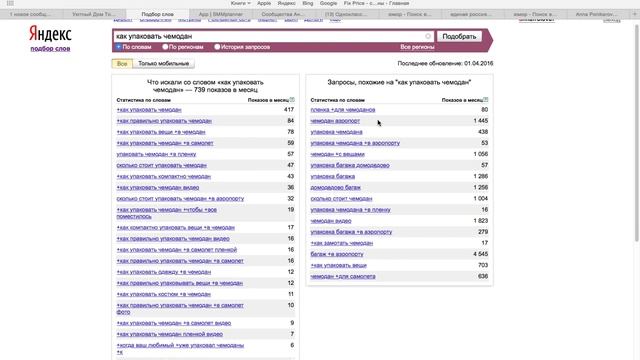Open 'сколько стоит чемодан' similar query
Viewport: 640px width, 360px height.
pyautogui.click(x=341, y=199)
